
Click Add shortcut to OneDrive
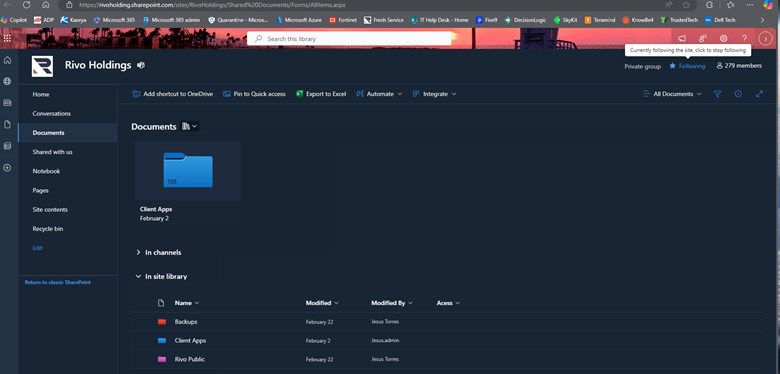[173, 94]
